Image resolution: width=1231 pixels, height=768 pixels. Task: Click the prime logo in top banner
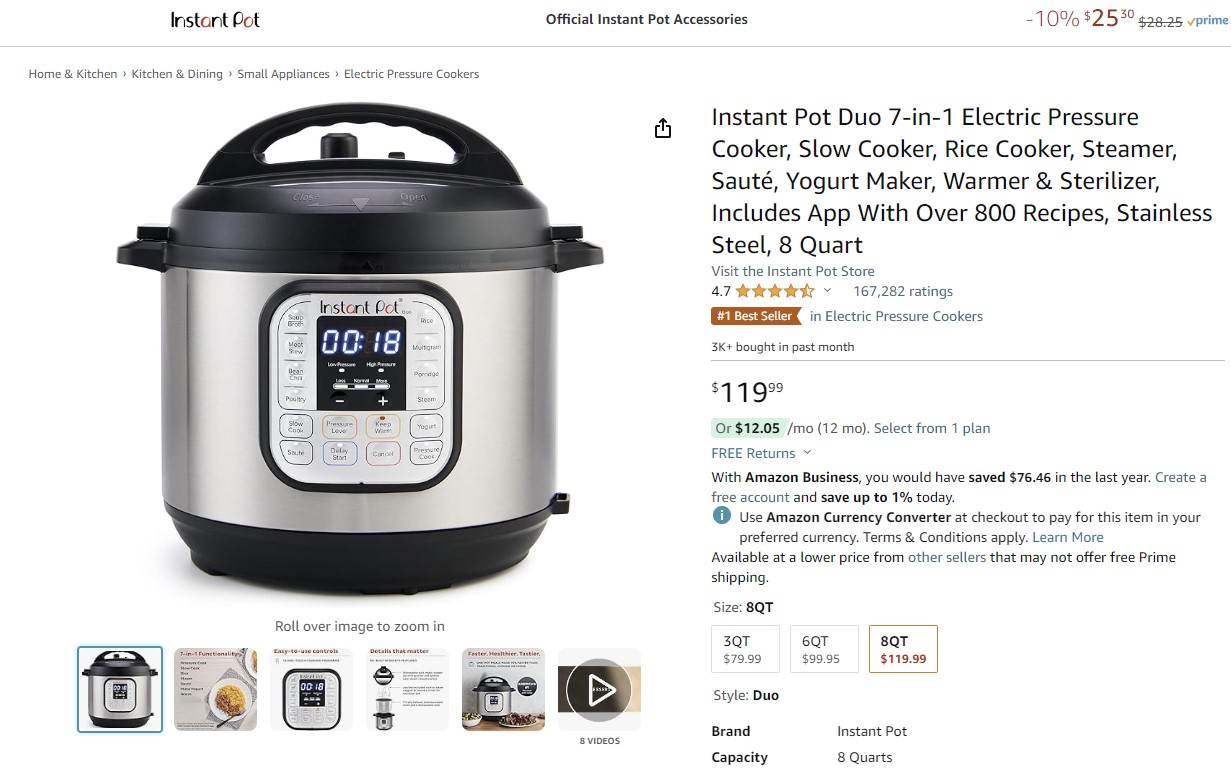[1206, 21]
